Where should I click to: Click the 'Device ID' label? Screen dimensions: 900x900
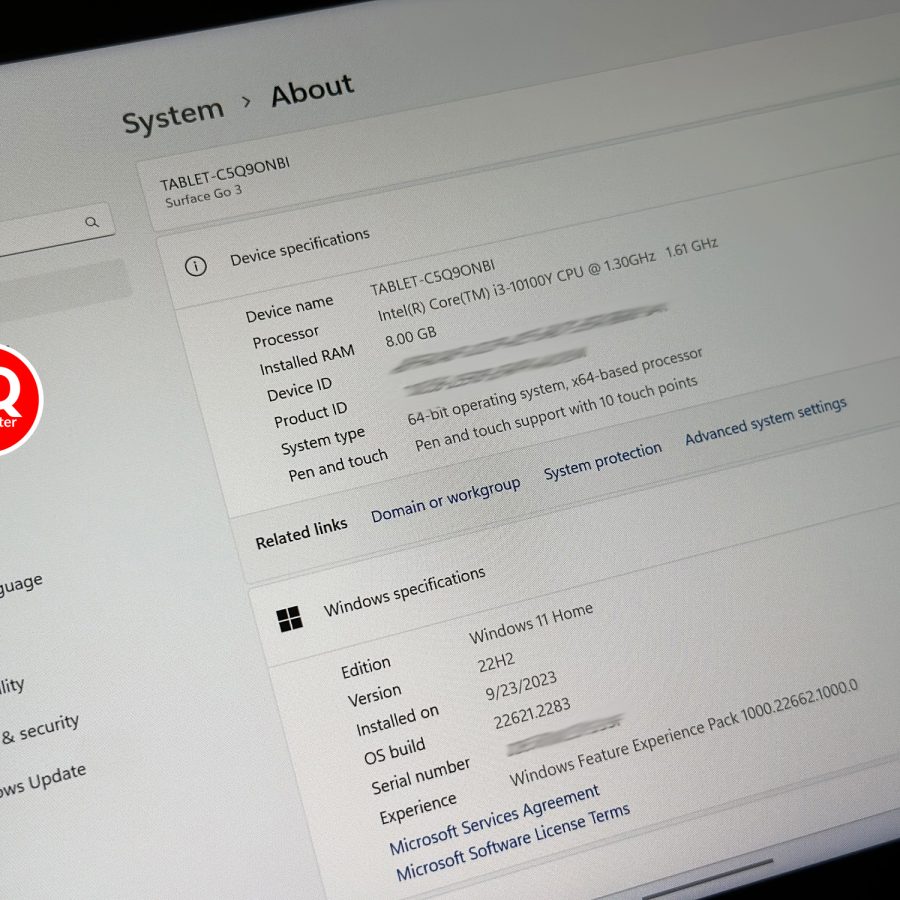(x=299, y=390)
